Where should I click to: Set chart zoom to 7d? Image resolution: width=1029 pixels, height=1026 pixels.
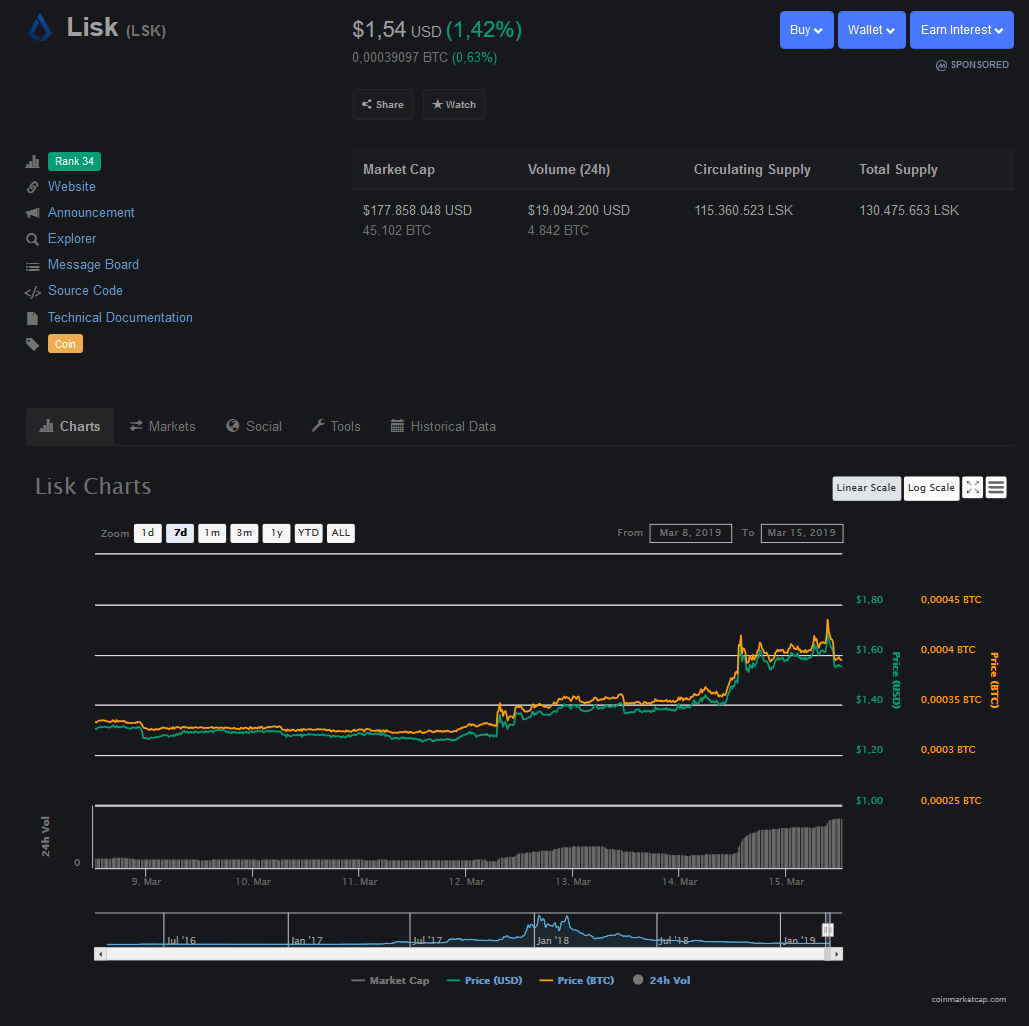180,533
